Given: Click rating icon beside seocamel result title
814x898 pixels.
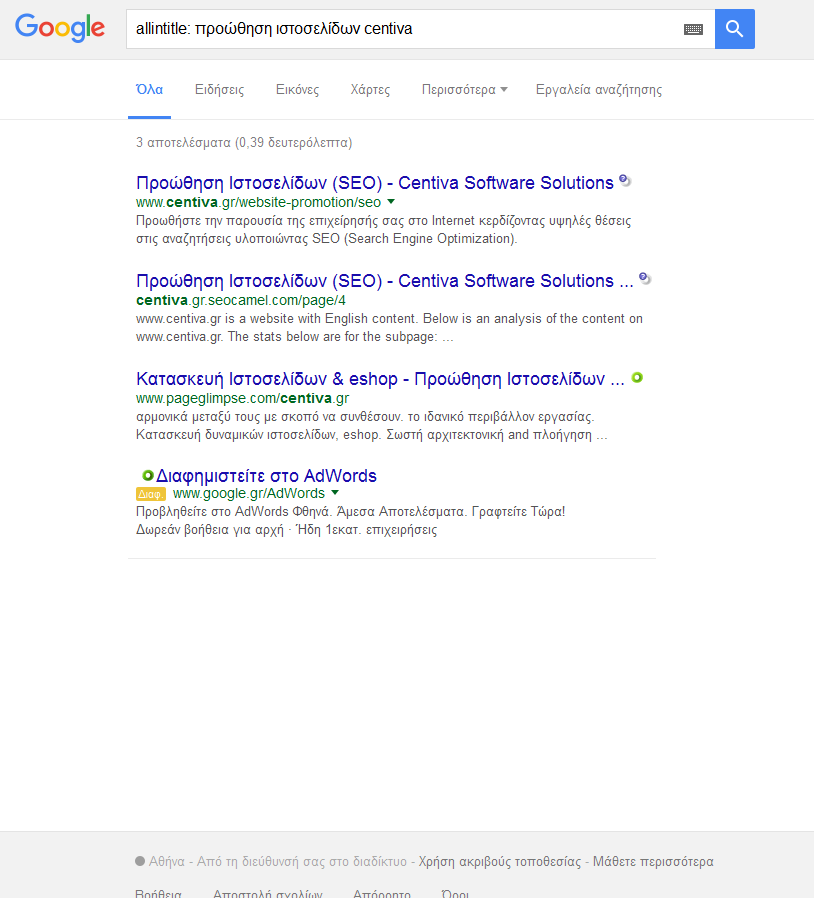Looking at the screenshot, I should coord(645,278).
